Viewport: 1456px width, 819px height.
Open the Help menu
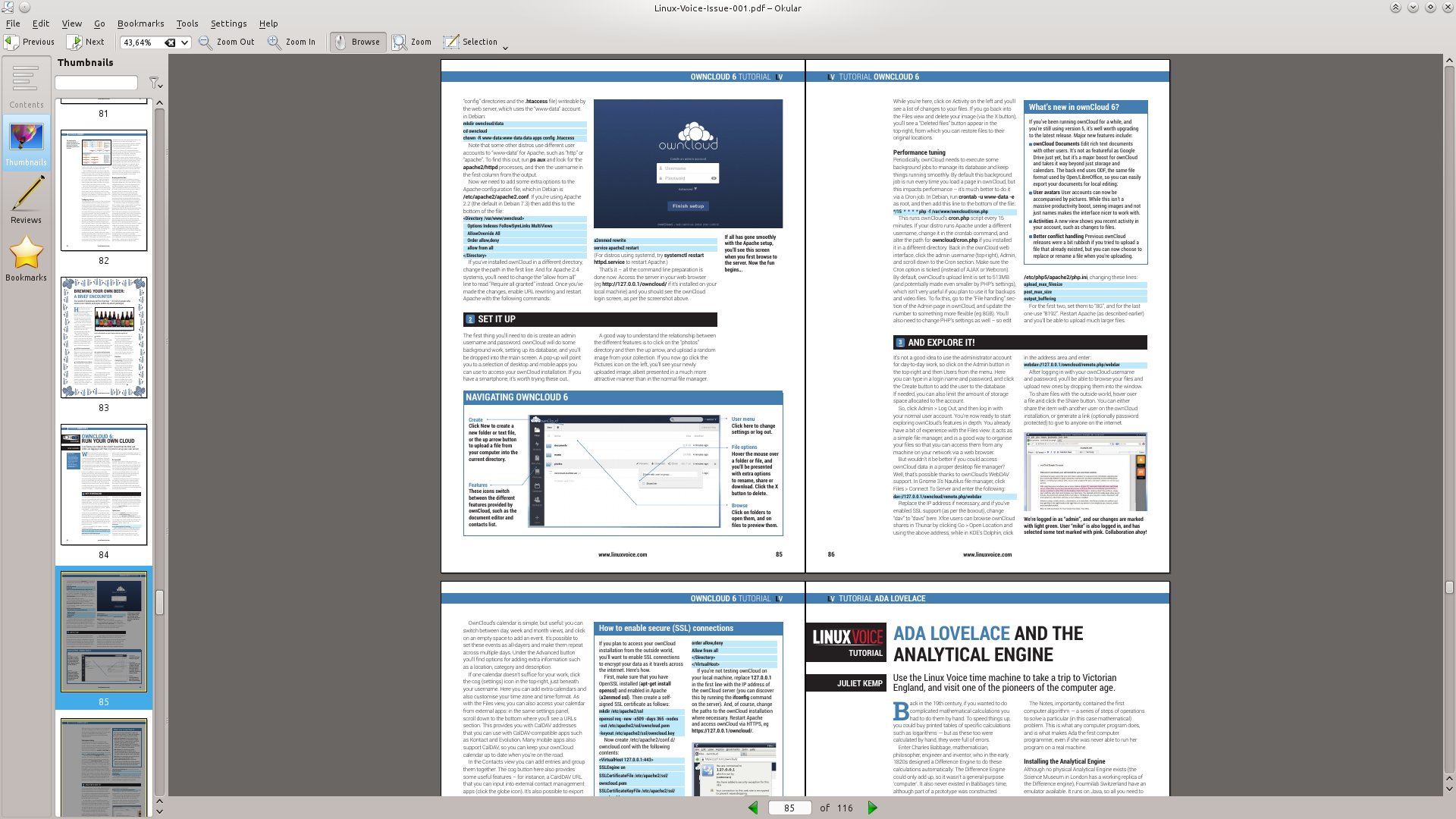point(268,24)
